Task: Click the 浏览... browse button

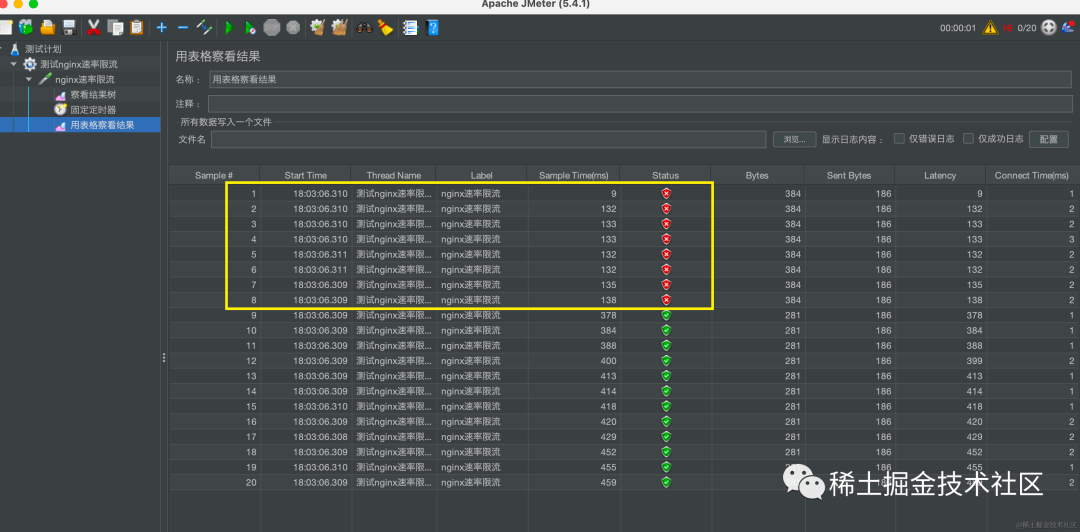Action: point(794,139)
